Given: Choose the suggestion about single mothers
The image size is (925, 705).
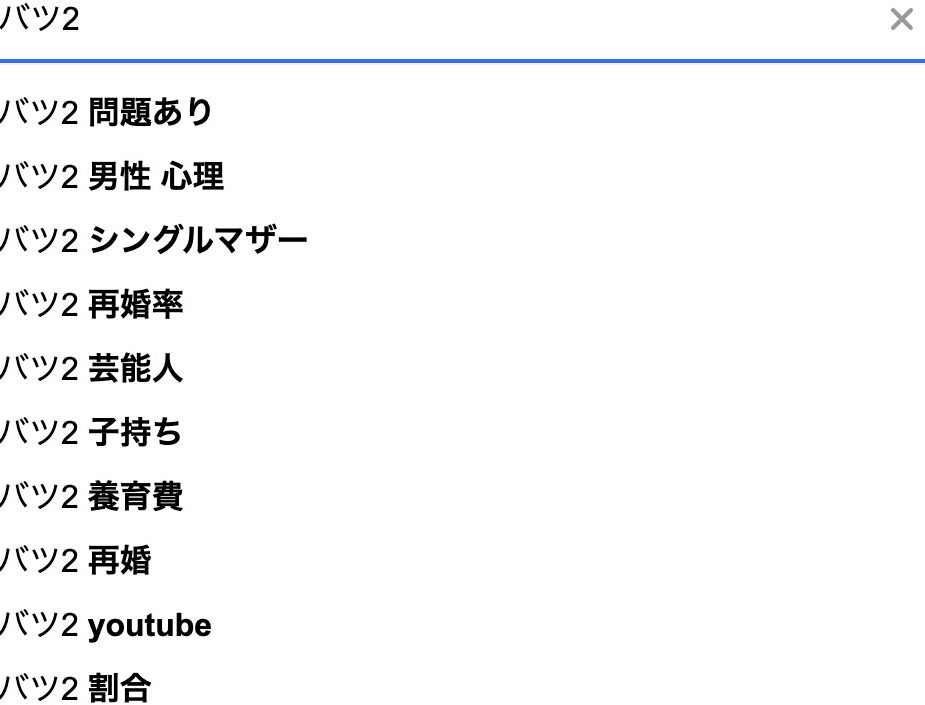Looking at the screenshot, I should click(153, 241).
